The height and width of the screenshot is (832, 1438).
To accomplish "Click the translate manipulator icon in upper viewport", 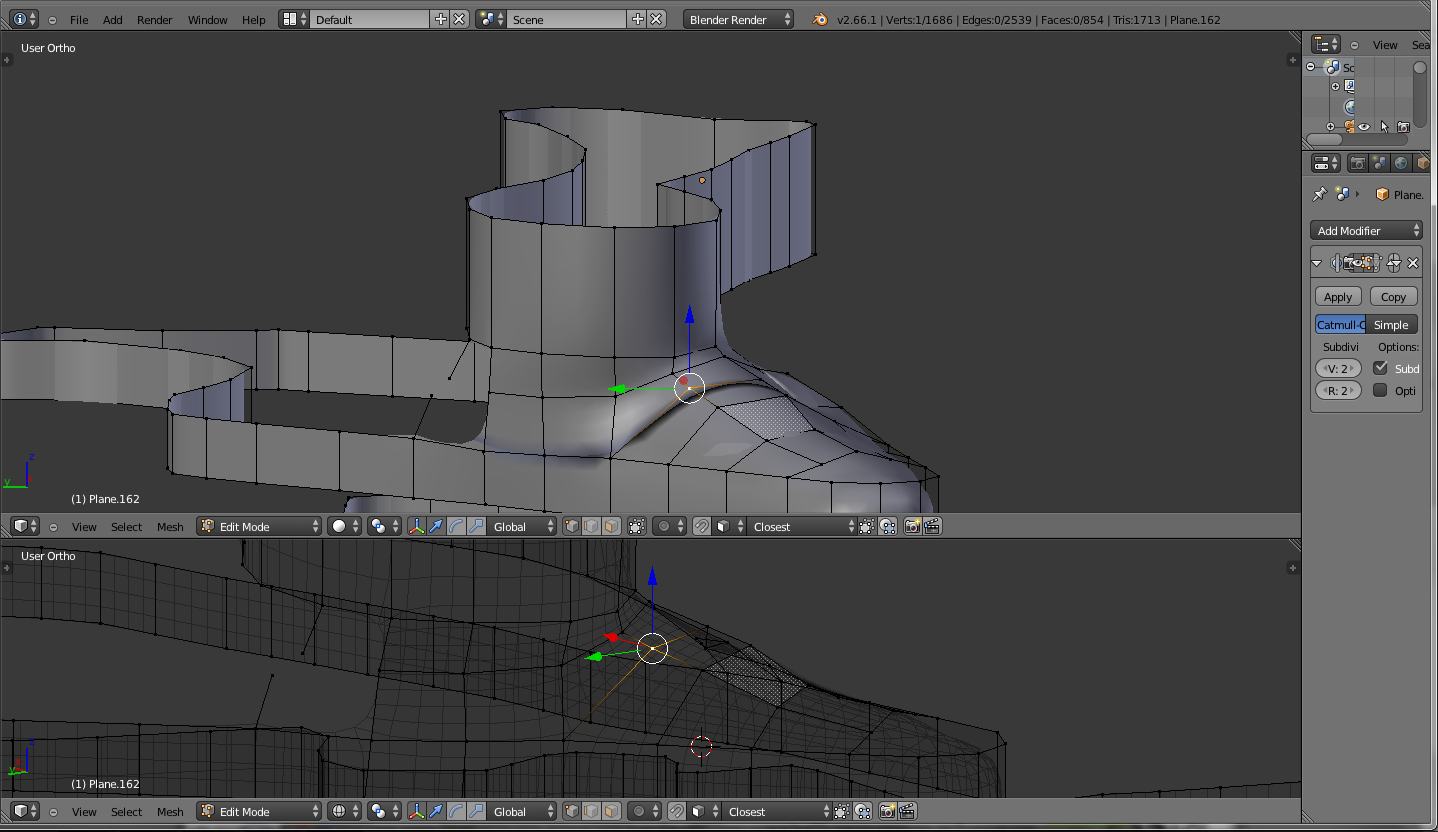I will coord(436,526).
